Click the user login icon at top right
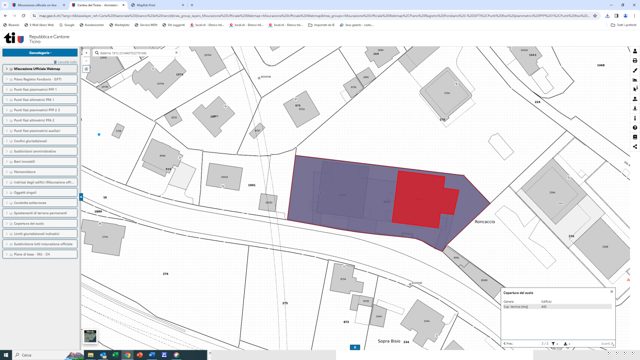This screenshot has width=640, height=360. (635, 51)
